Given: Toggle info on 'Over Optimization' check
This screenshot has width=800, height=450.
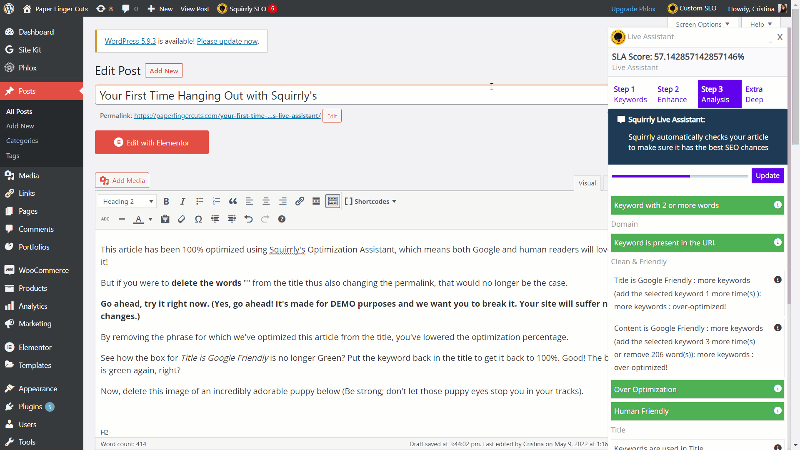Looking at the screenshot, I should (x=778, y=389).
